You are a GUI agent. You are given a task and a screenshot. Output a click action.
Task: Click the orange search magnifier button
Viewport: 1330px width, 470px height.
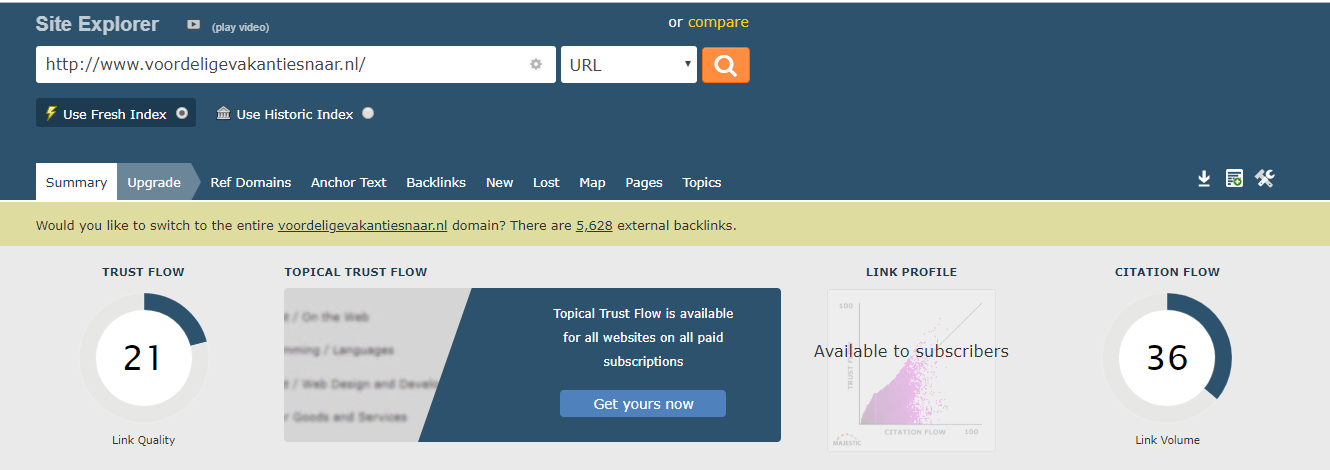[725, 65]
